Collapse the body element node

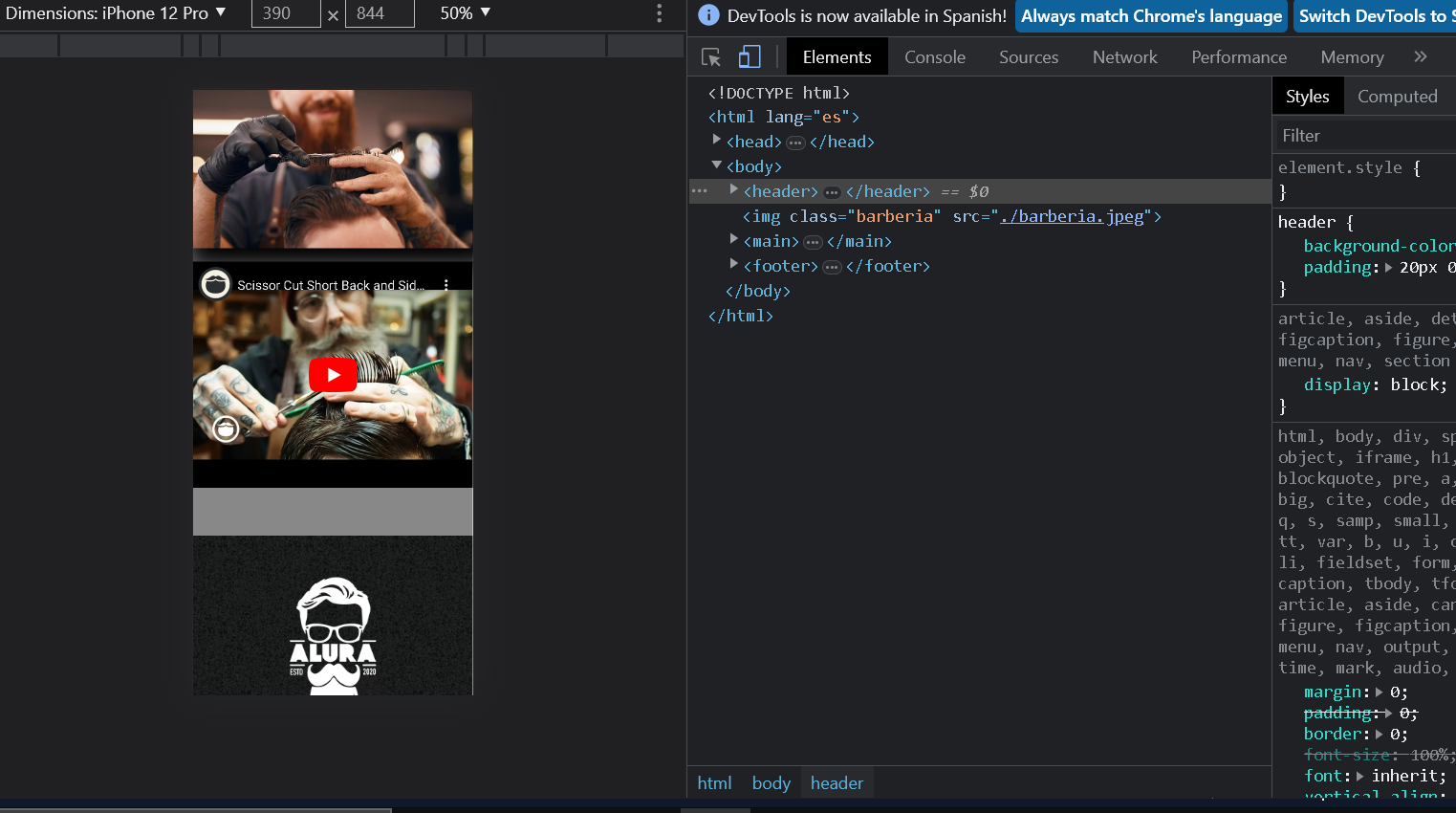pyautogui.click(x=716, y=165)
